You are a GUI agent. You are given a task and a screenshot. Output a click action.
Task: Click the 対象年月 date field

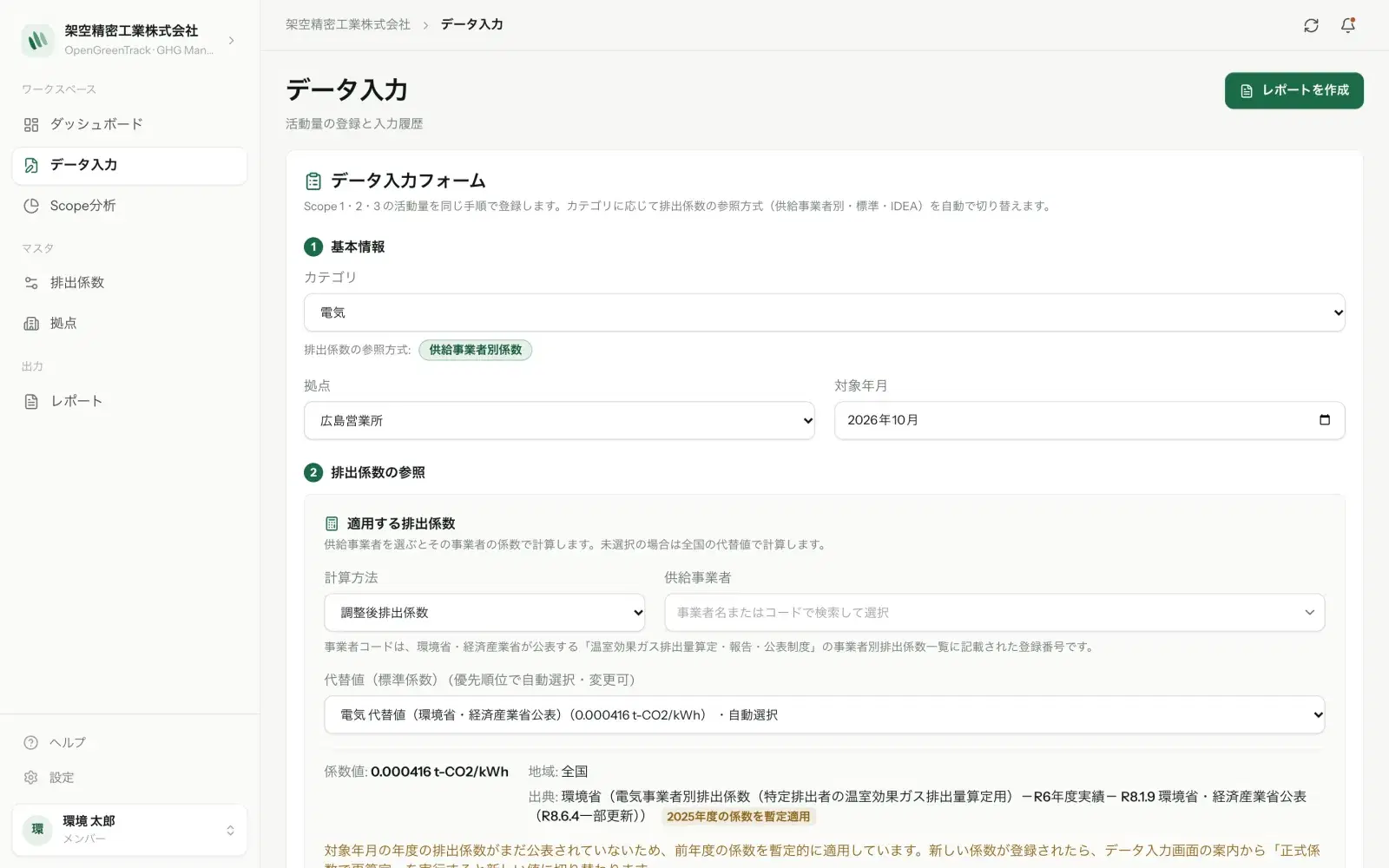tap(1089, 420)
